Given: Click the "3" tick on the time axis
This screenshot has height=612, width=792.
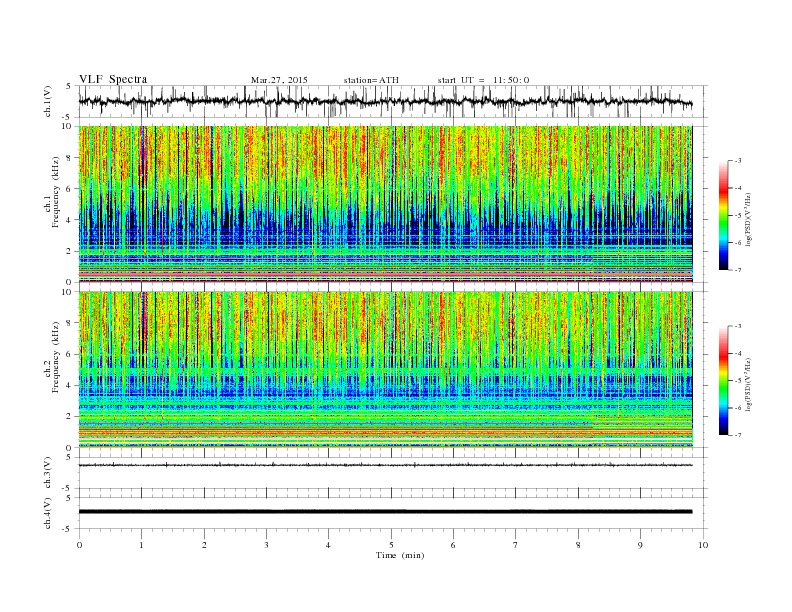Looking at the screenshot, I should (x=266, y=545).
